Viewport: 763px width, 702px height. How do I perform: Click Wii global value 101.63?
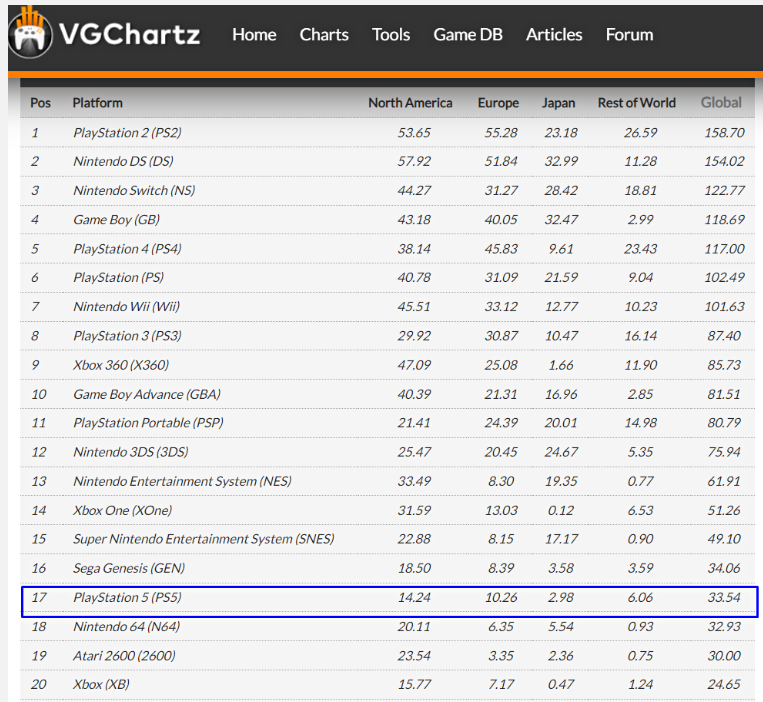[x=725, y=306]
